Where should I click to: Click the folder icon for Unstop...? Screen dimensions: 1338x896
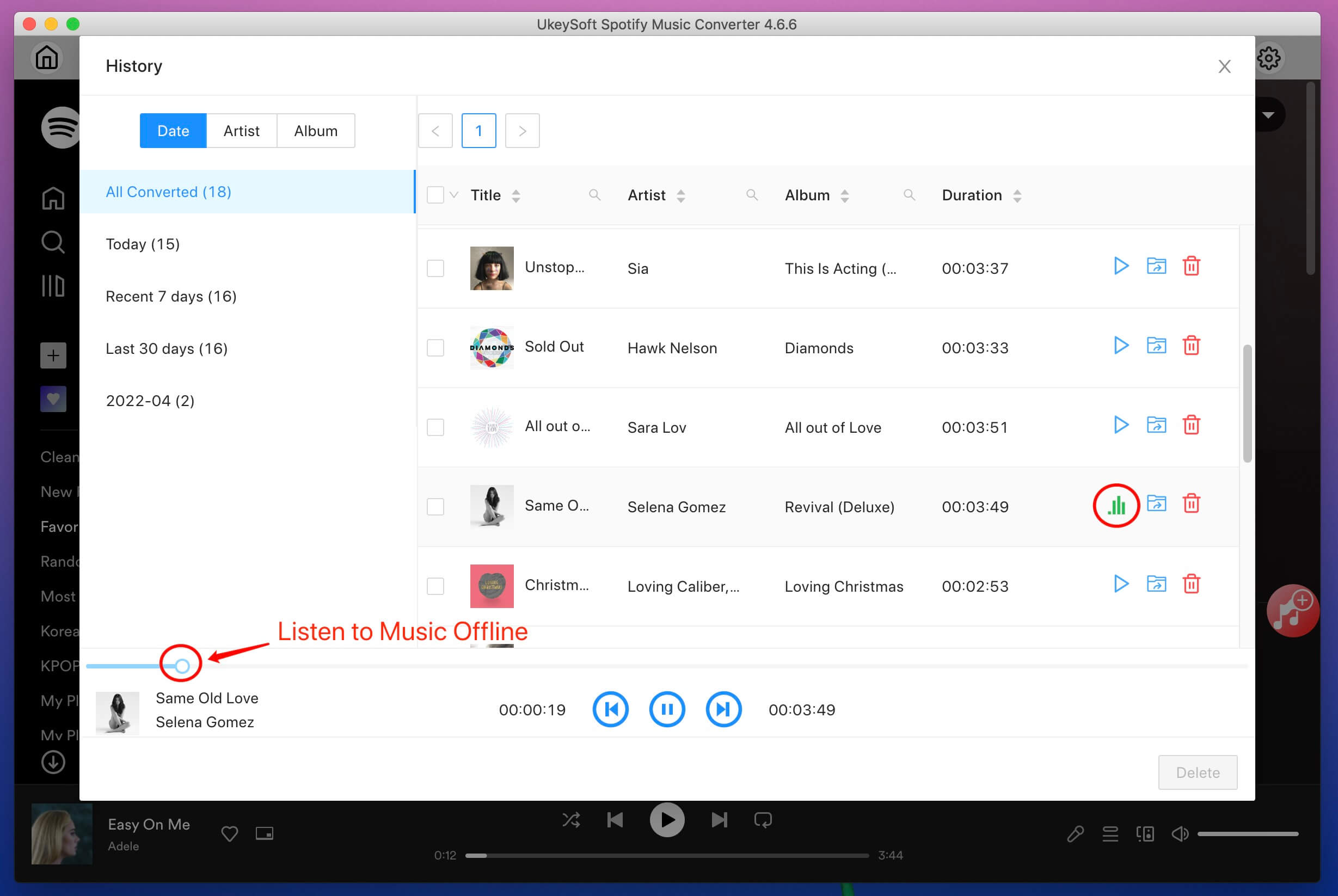pos(1156,266)
